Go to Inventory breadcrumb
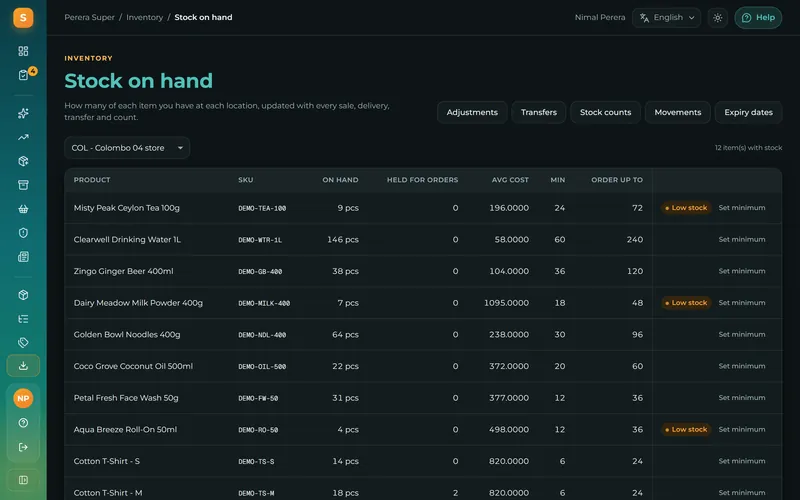800x500 pixels. tap(144, 17)
